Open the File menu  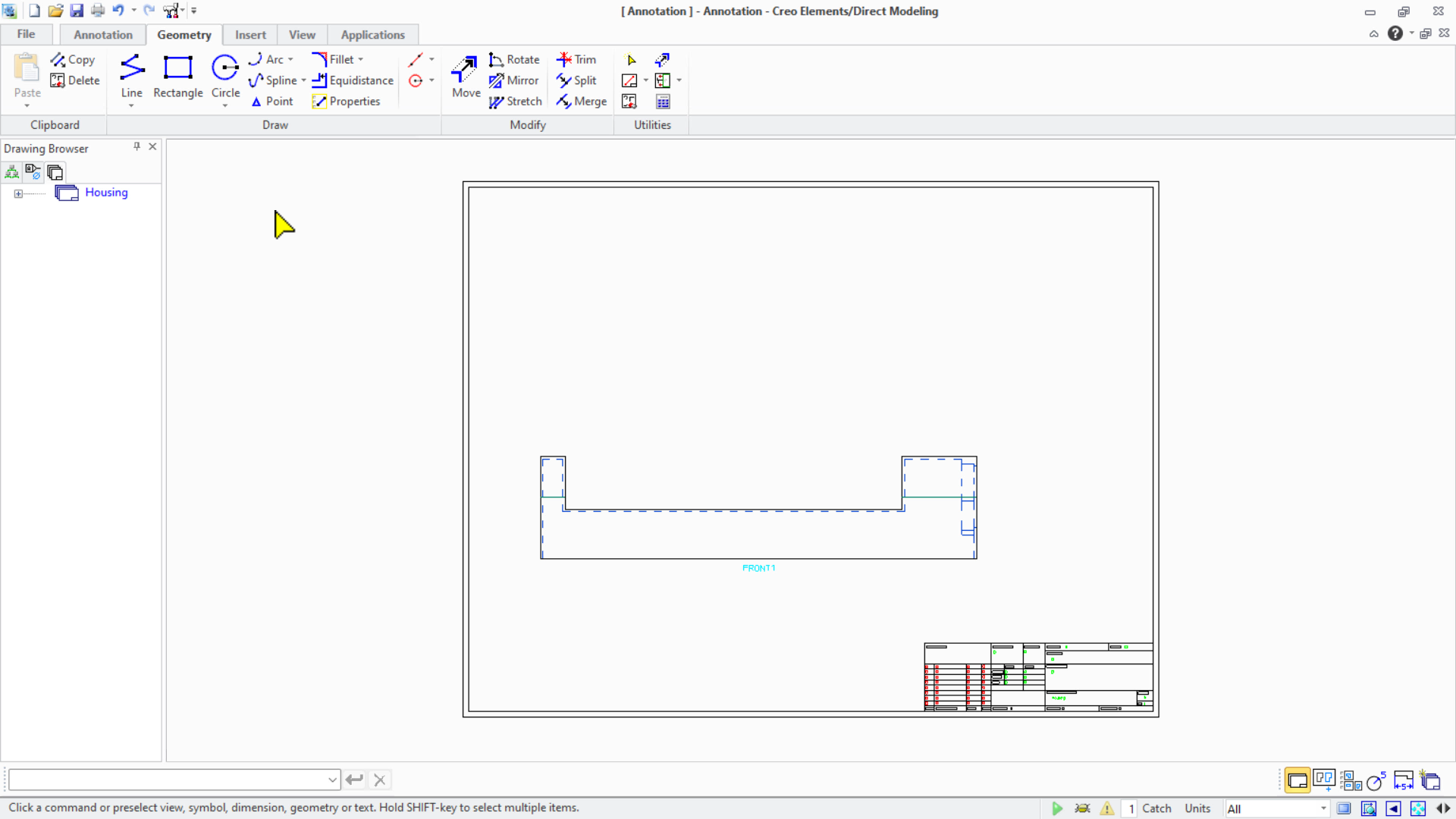(26, 34)
